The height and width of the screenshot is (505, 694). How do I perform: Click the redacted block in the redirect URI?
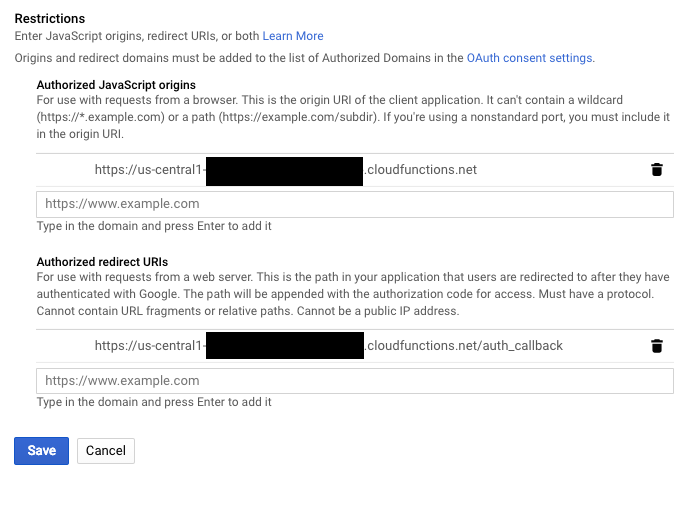click(x=284, y=346)
